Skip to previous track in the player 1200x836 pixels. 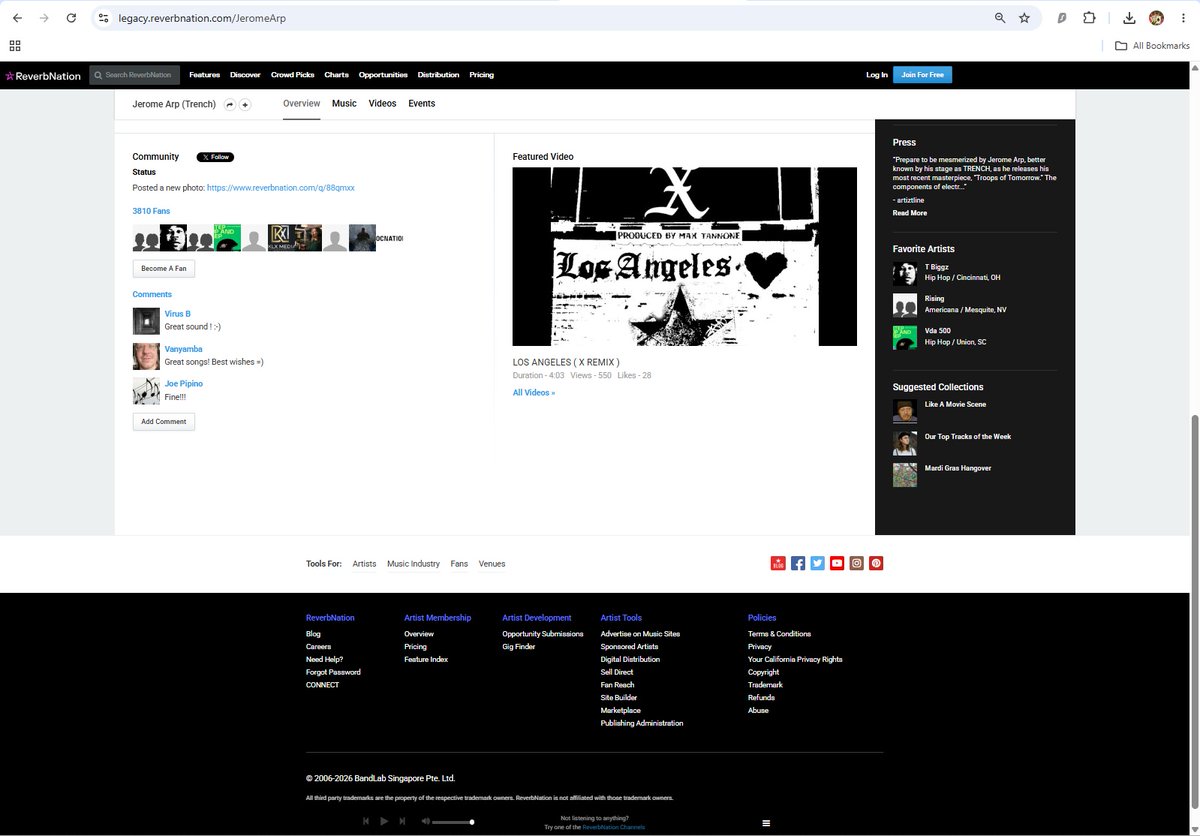click(366, 821)
